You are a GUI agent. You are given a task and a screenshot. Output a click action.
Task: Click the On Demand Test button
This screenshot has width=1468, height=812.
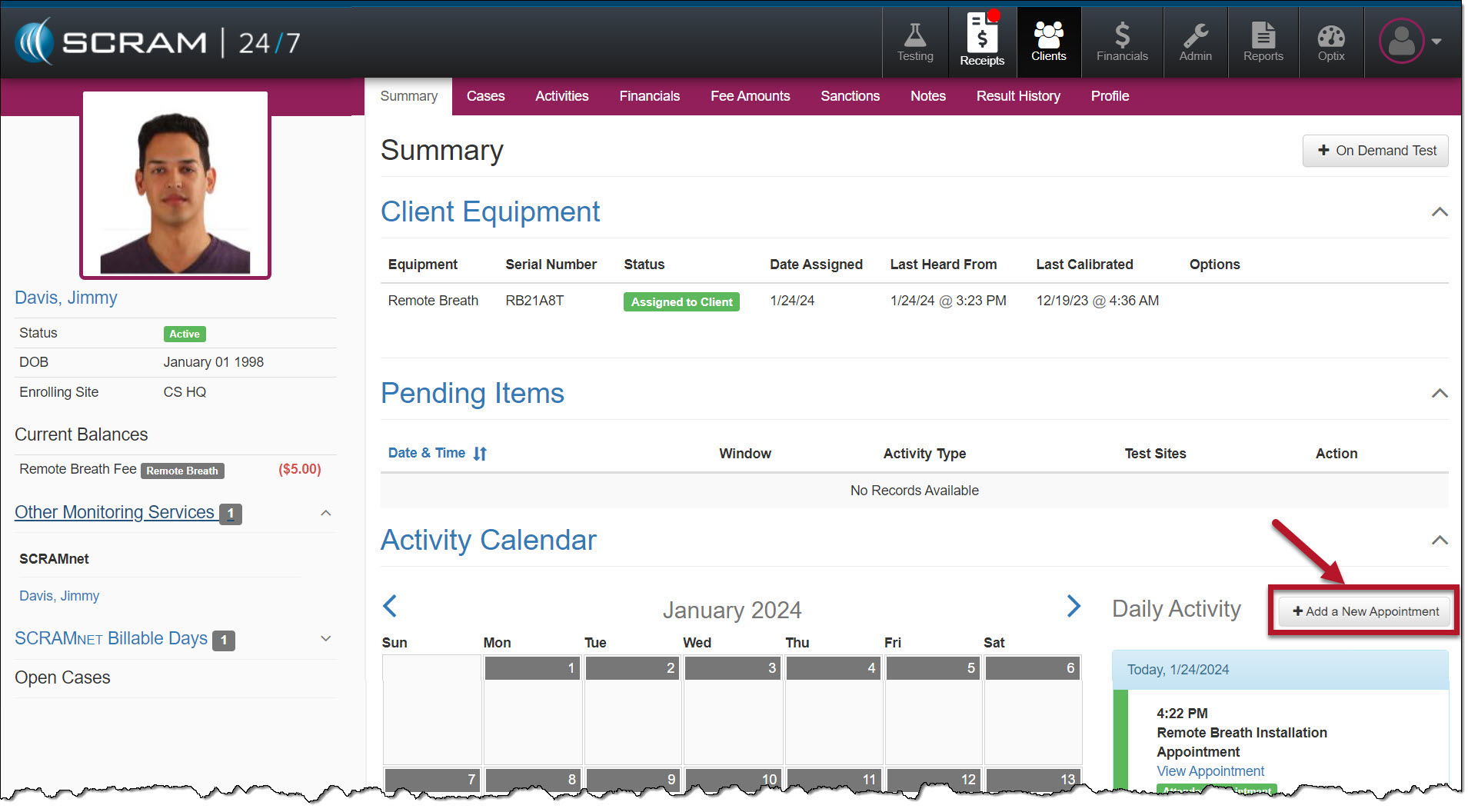tap(1375, 151)
